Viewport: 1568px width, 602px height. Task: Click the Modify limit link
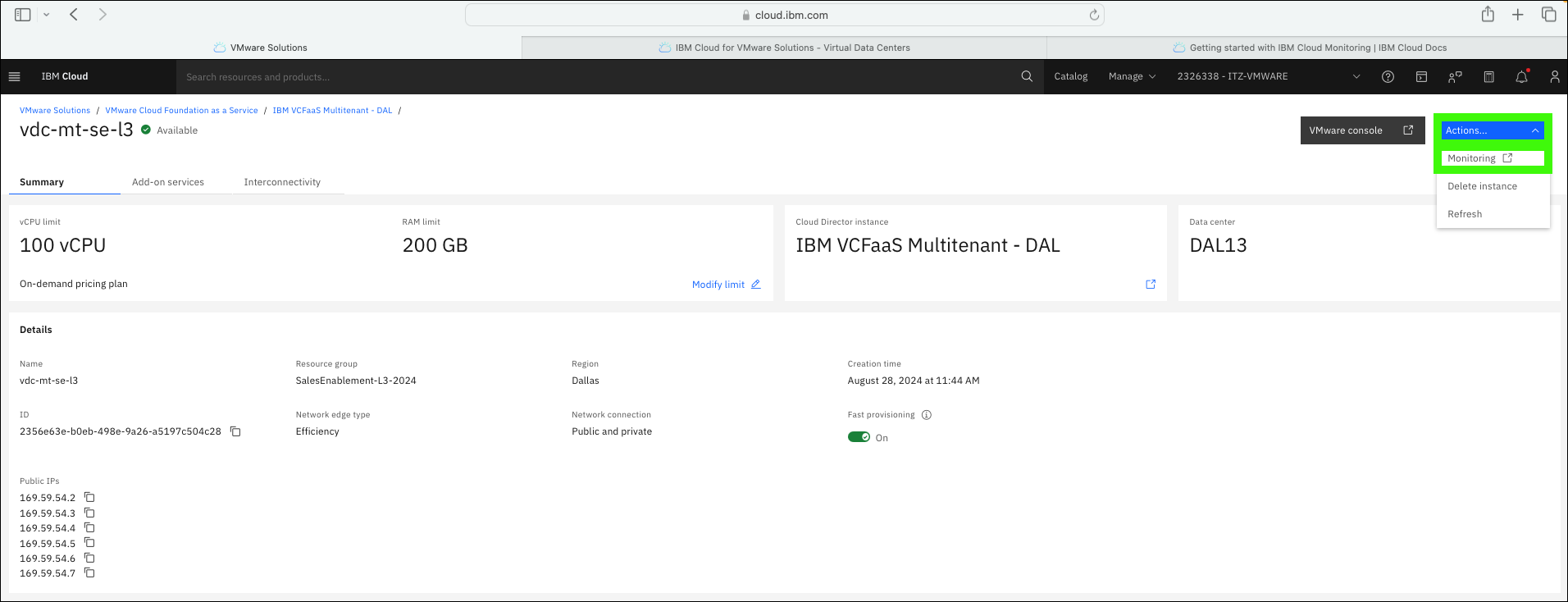tap(727, 285)
